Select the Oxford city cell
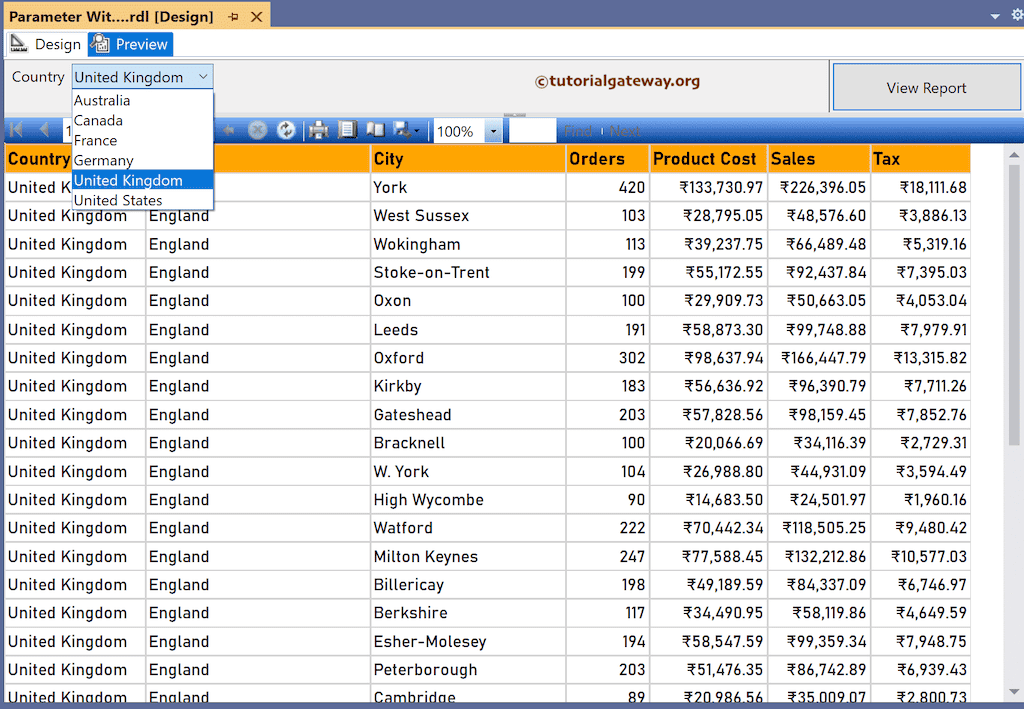The image size is (1024, 709). pos(468,358)
